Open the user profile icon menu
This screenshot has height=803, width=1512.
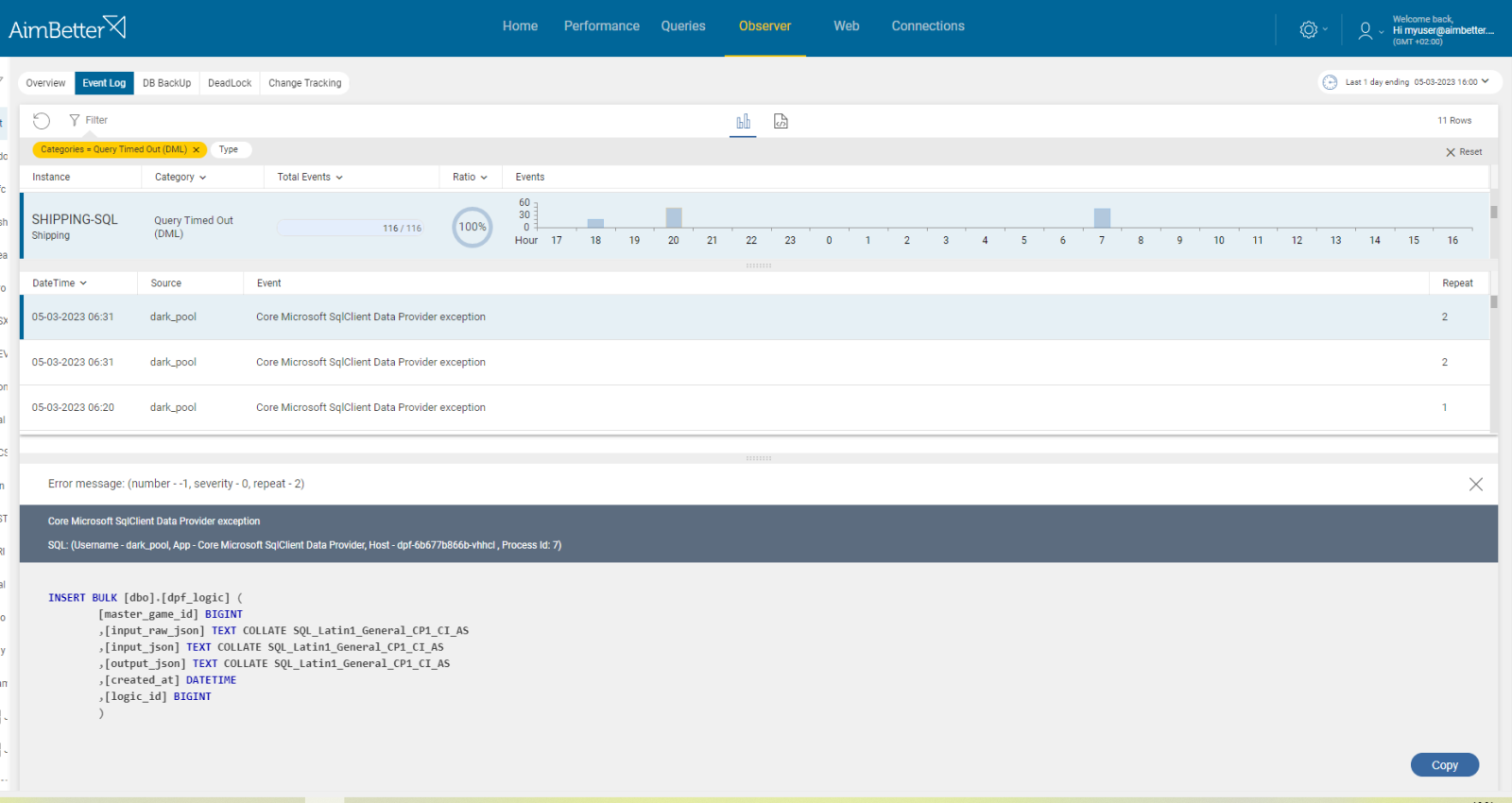[1365, 30]
